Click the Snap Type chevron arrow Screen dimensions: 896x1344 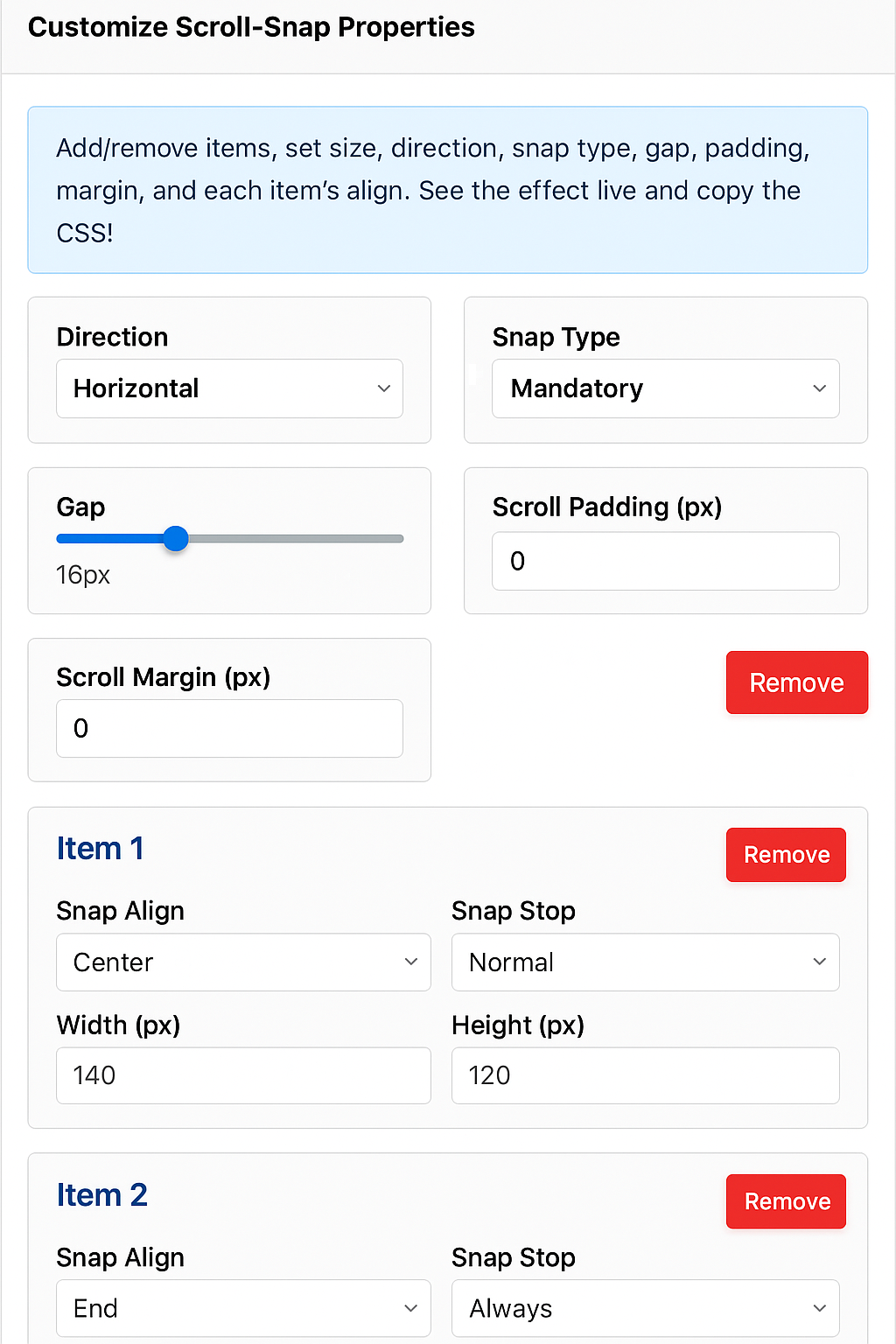819,388
